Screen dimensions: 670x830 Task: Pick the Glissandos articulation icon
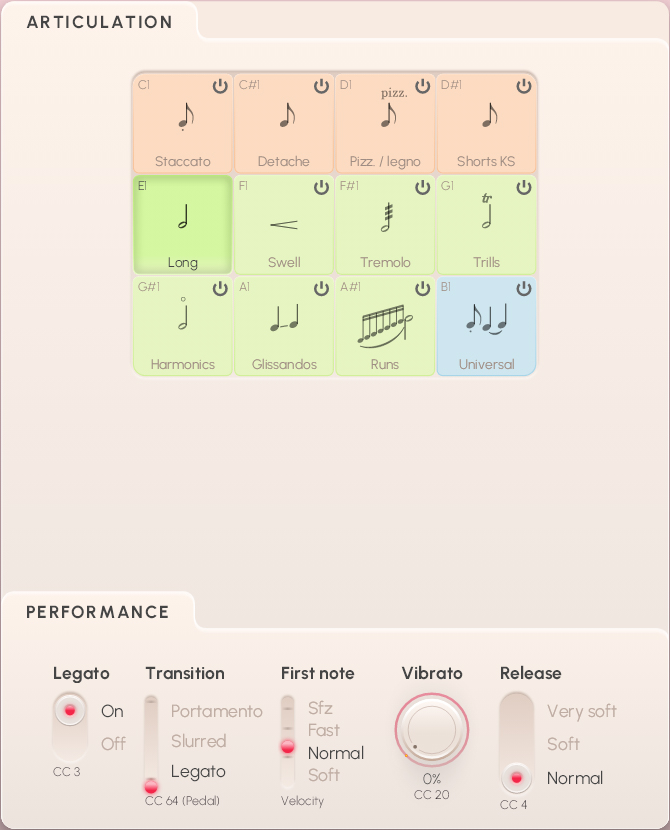coord(284,319)
